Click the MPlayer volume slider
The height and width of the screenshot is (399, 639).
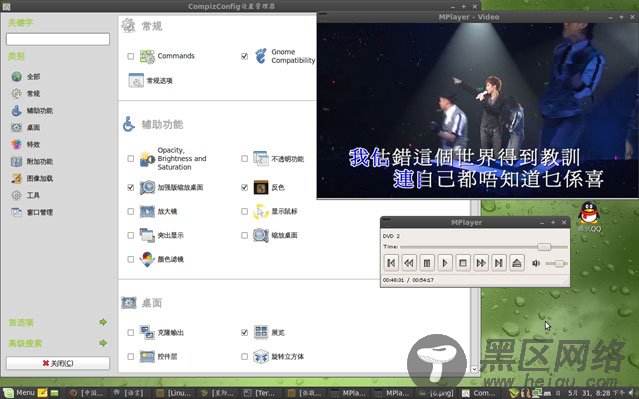[x=556, y=264]
